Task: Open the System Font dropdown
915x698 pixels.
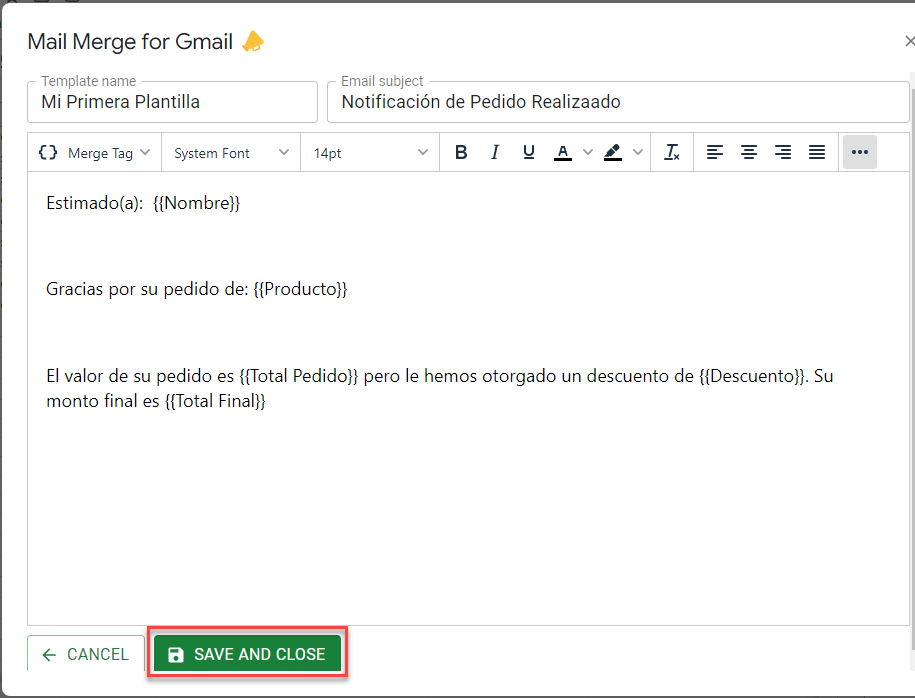Action: [x=231, y=153]
